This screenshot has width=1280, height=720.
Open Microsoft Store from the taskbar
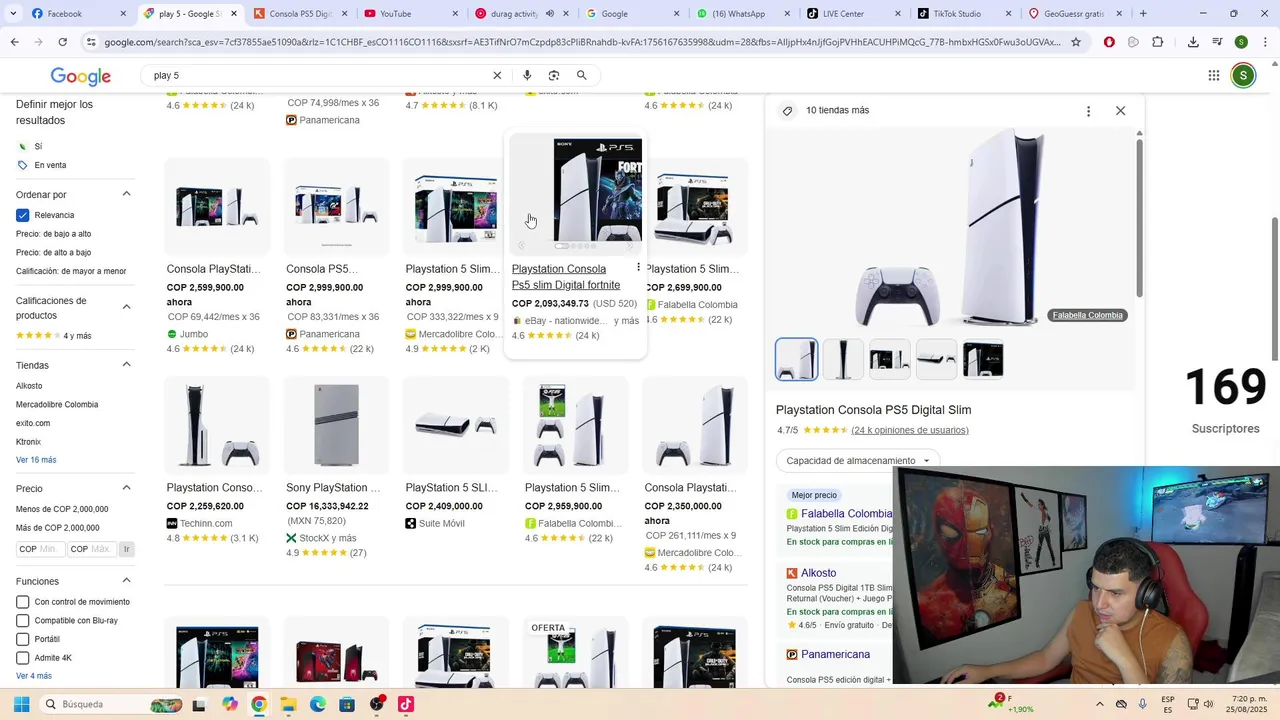347,704
